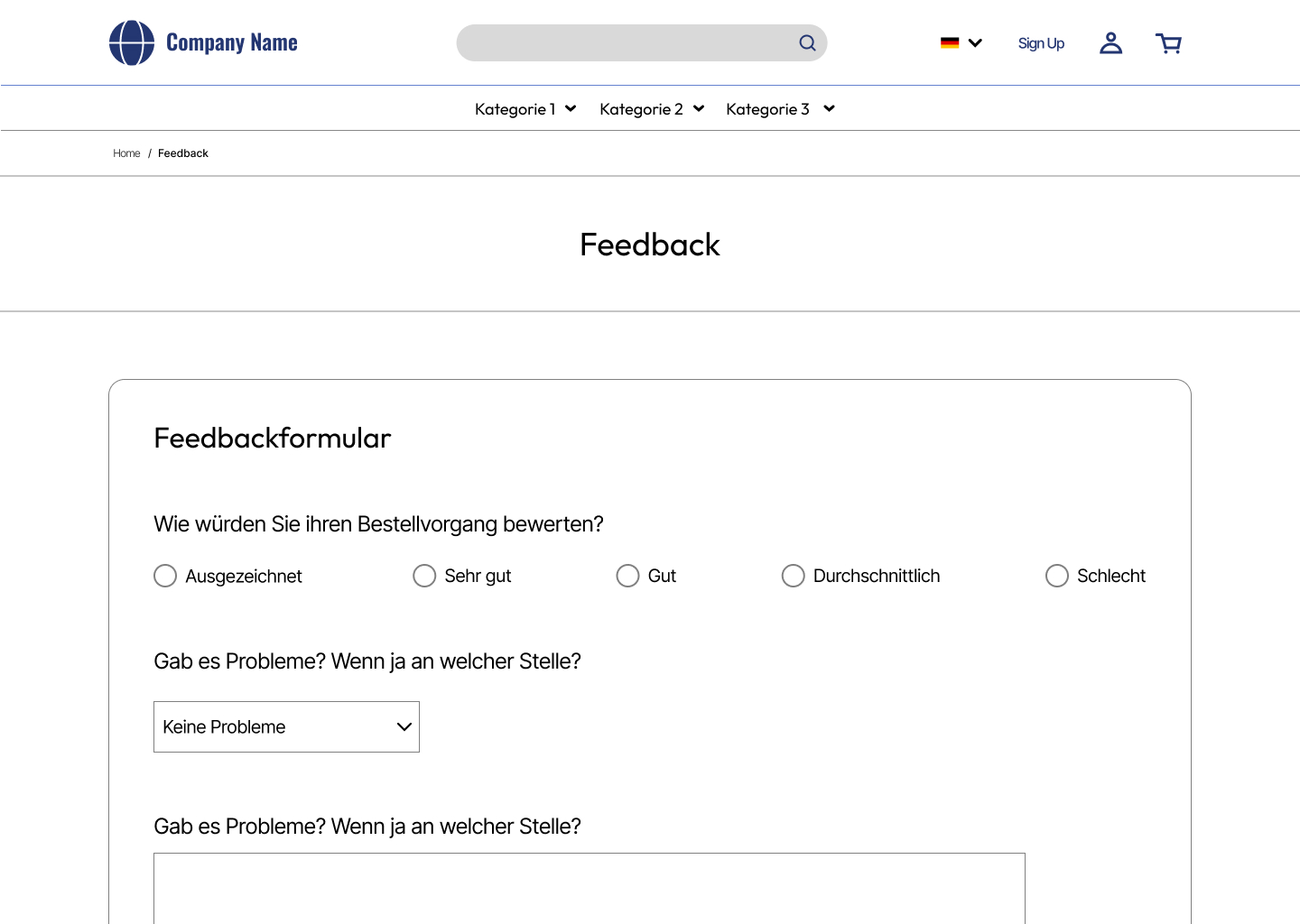This screenshot has width=1300, height=924.
Task: Expand the Kategorie 1 menu
Action: 525,109
